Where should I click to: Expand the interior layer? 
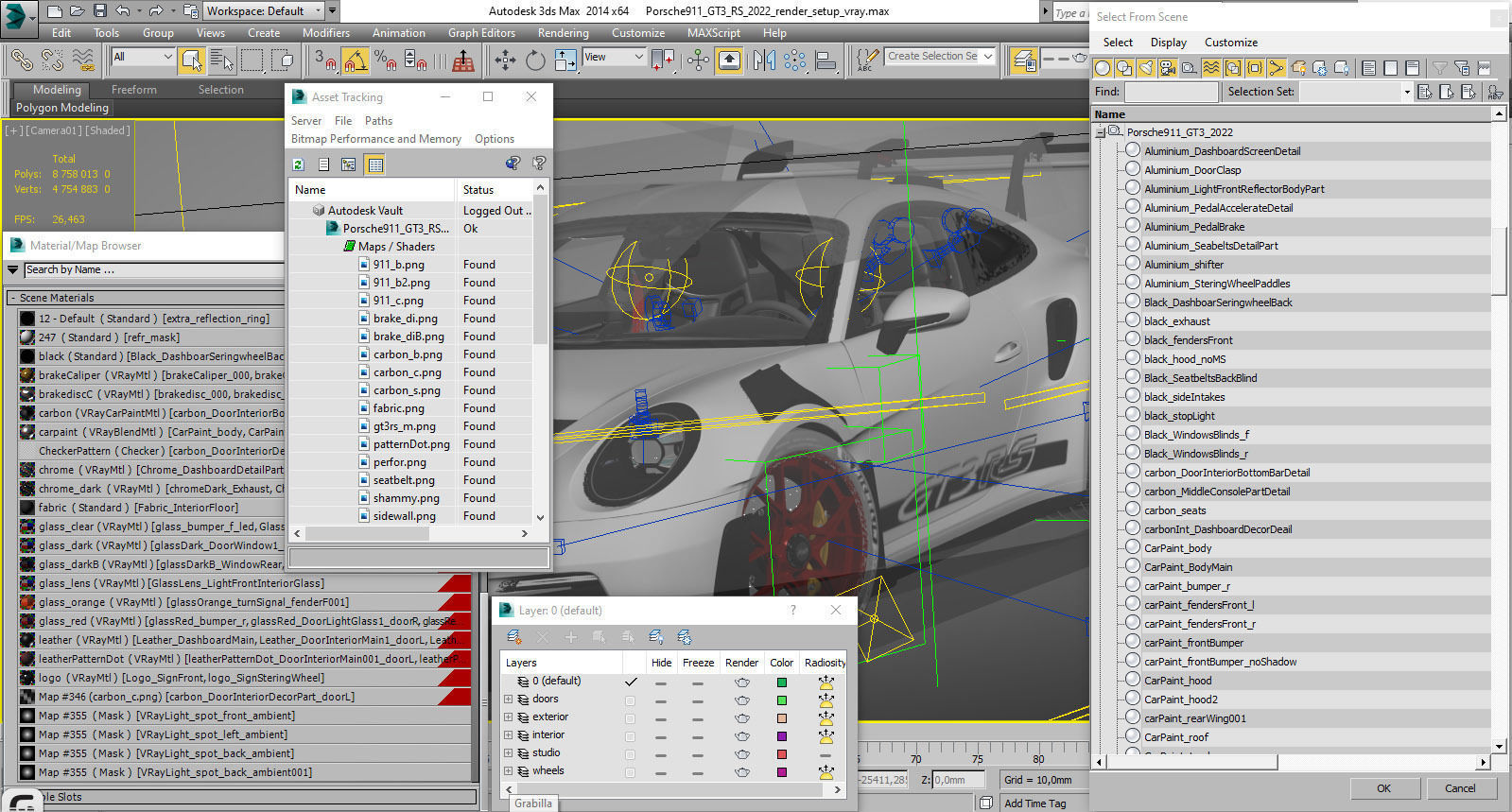coord(509,735)
